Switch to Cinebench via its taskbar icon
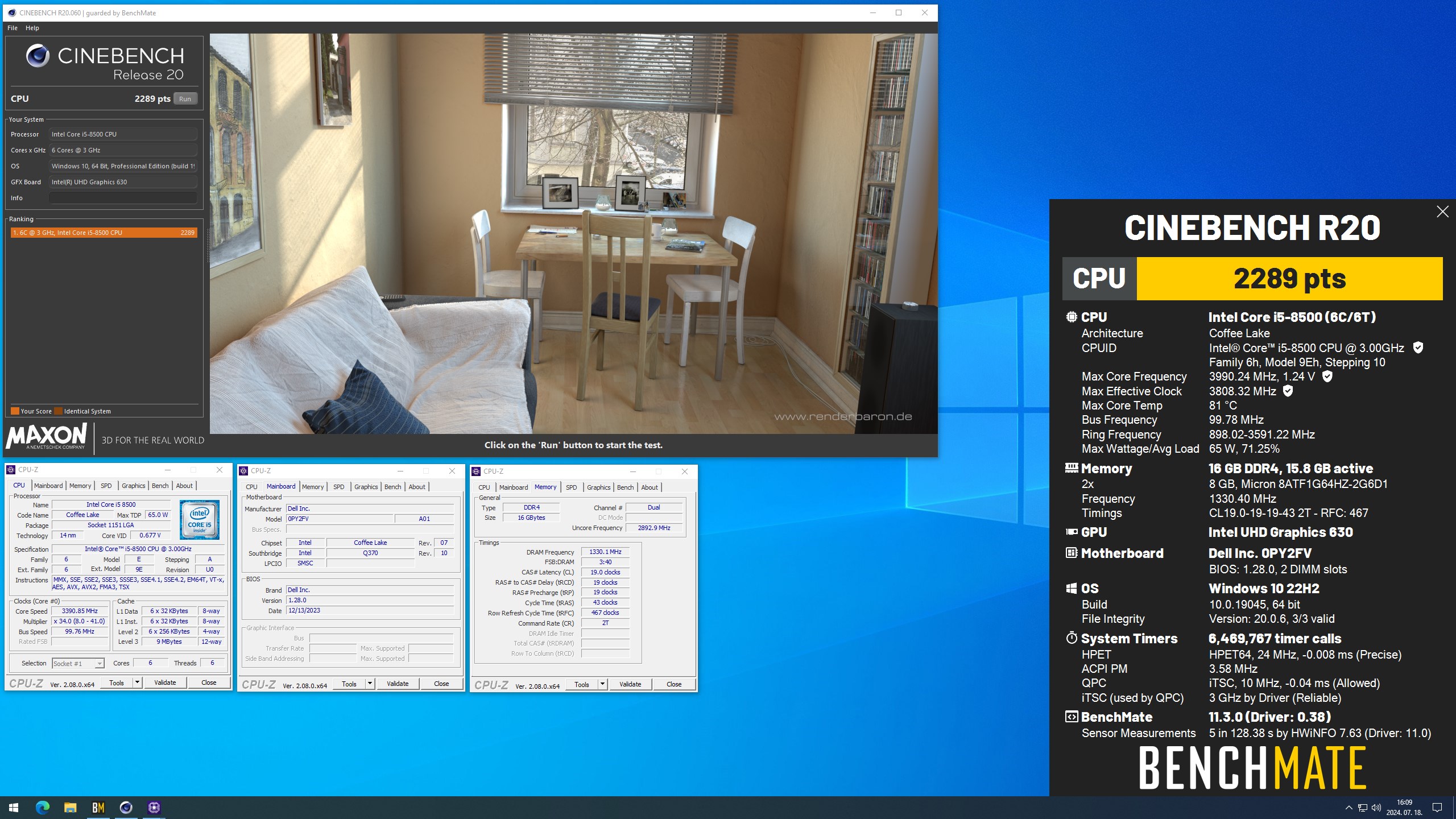The width and height of the screenshot is (1456, 819). click(x=126, y=807)
